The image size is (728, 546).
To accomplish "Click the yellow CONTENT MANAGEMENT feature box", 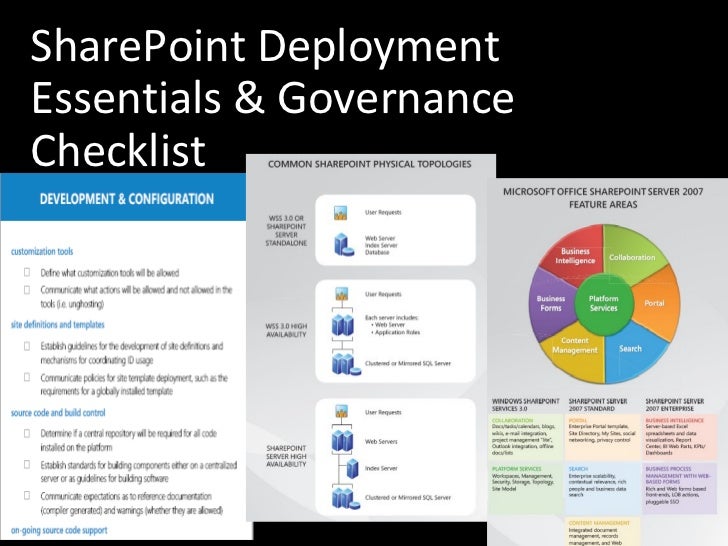I will (603, 532).
